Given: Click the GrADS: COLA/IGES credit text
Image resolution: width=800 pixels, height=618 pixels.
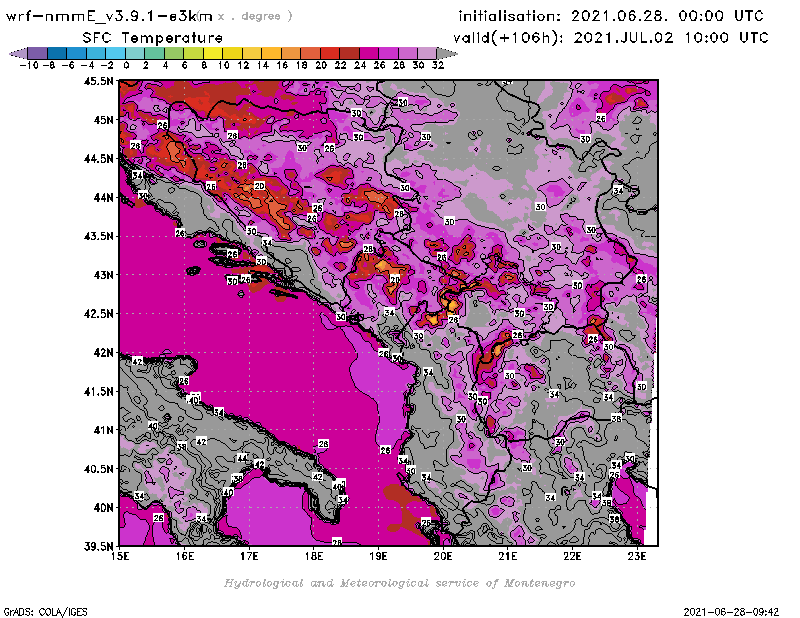Looking at the screenshot, I should pos(45,612).
